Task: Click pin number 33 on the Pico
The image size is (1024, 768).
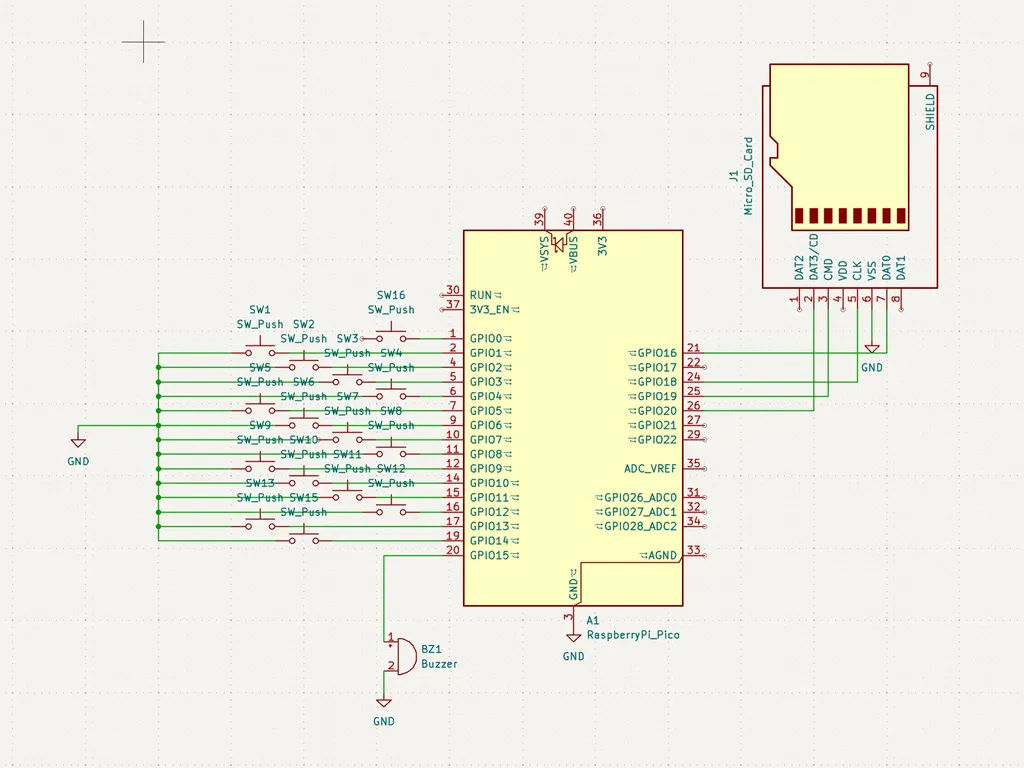Action: click(x=694, y=550)
